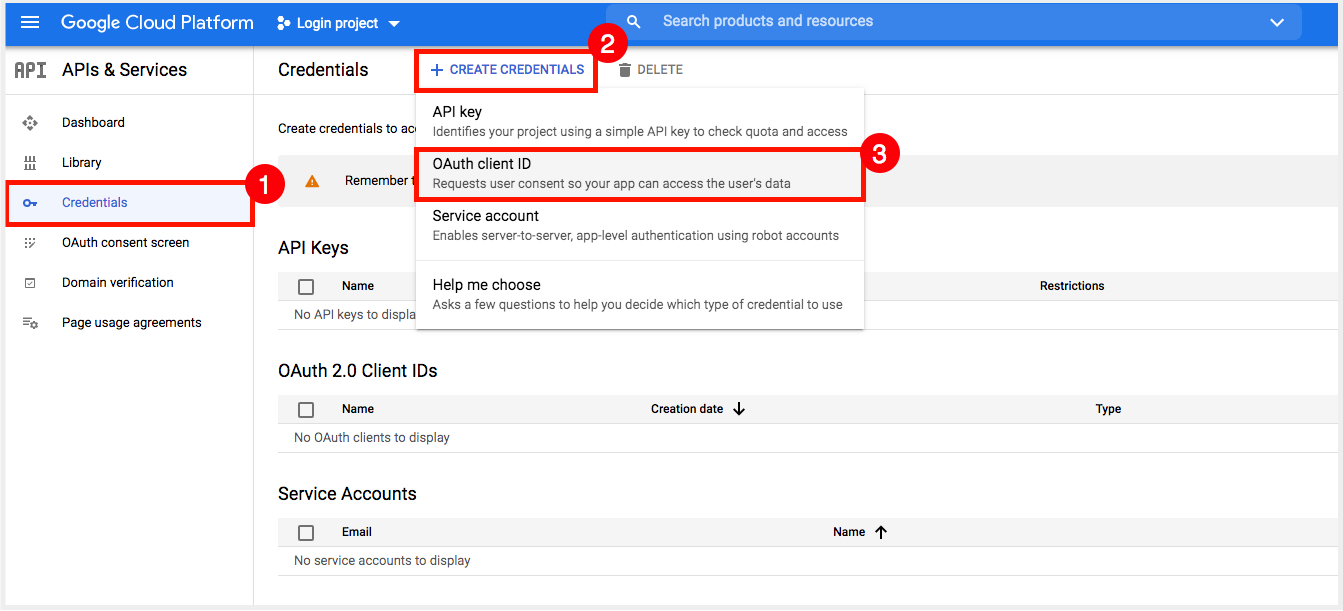Screen dimensions: 1343x611
Task: Select all API Keys checkbox
Action: 306,287
